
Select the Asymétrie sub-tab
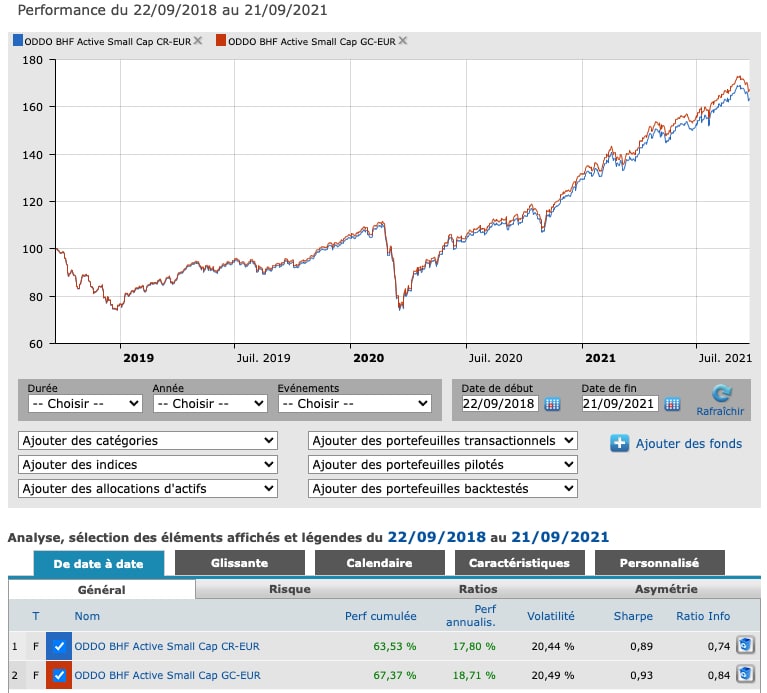click(666, 589)
